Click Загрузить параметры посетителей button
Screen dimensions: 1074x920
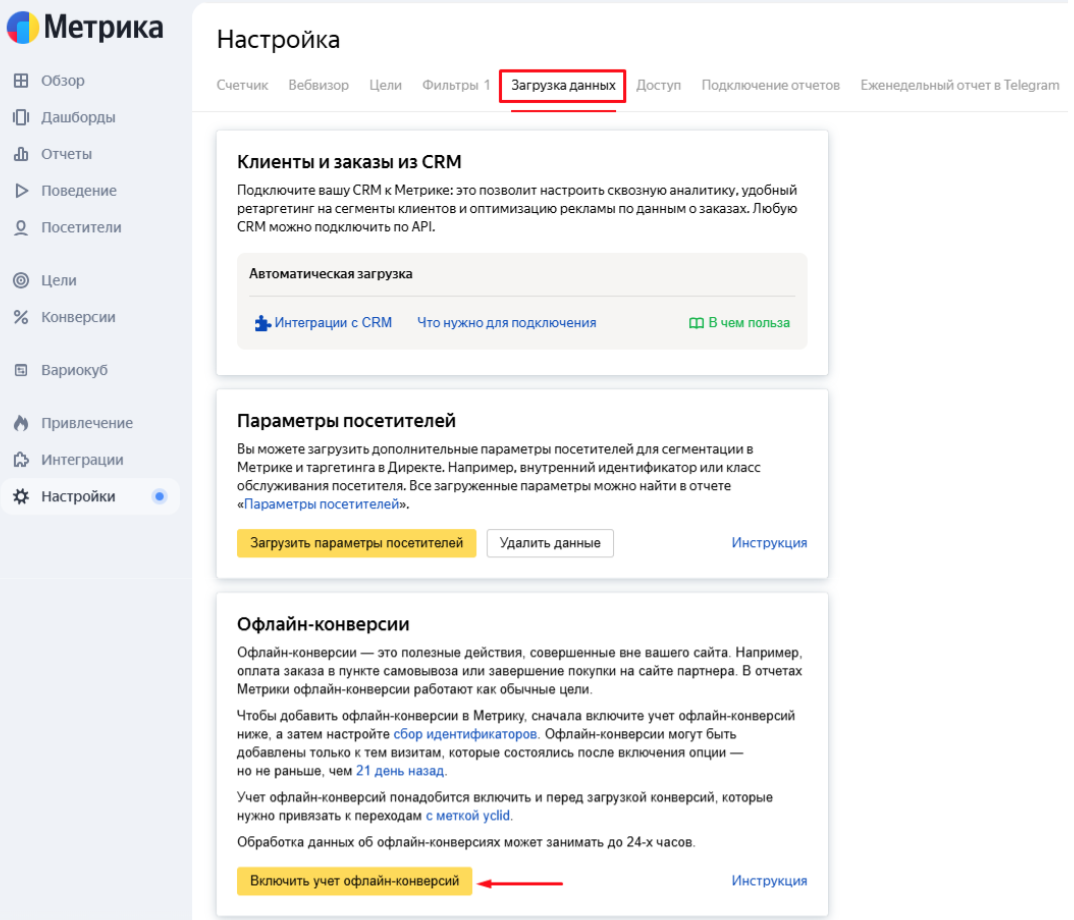pyautogui.click(x=356, y=543)
